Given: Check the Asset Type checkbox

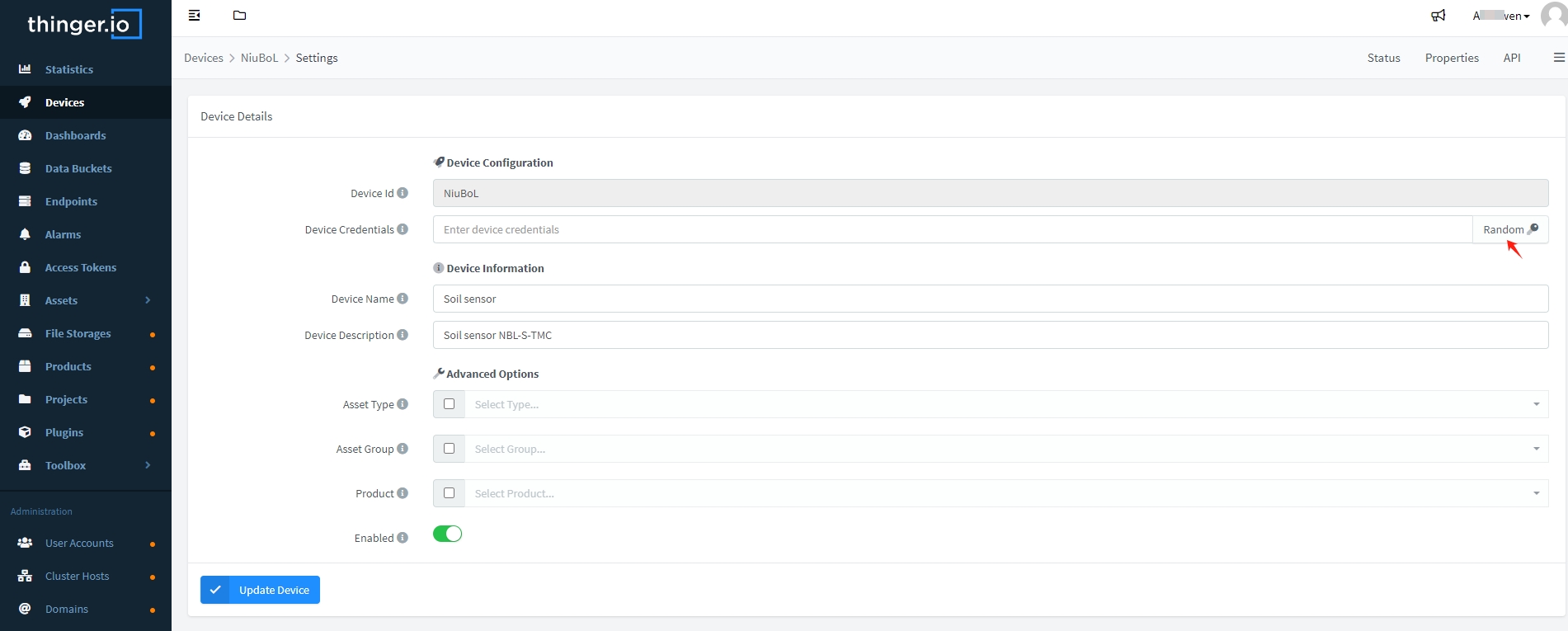Looking at the screenshot, I should pos(449,404).
